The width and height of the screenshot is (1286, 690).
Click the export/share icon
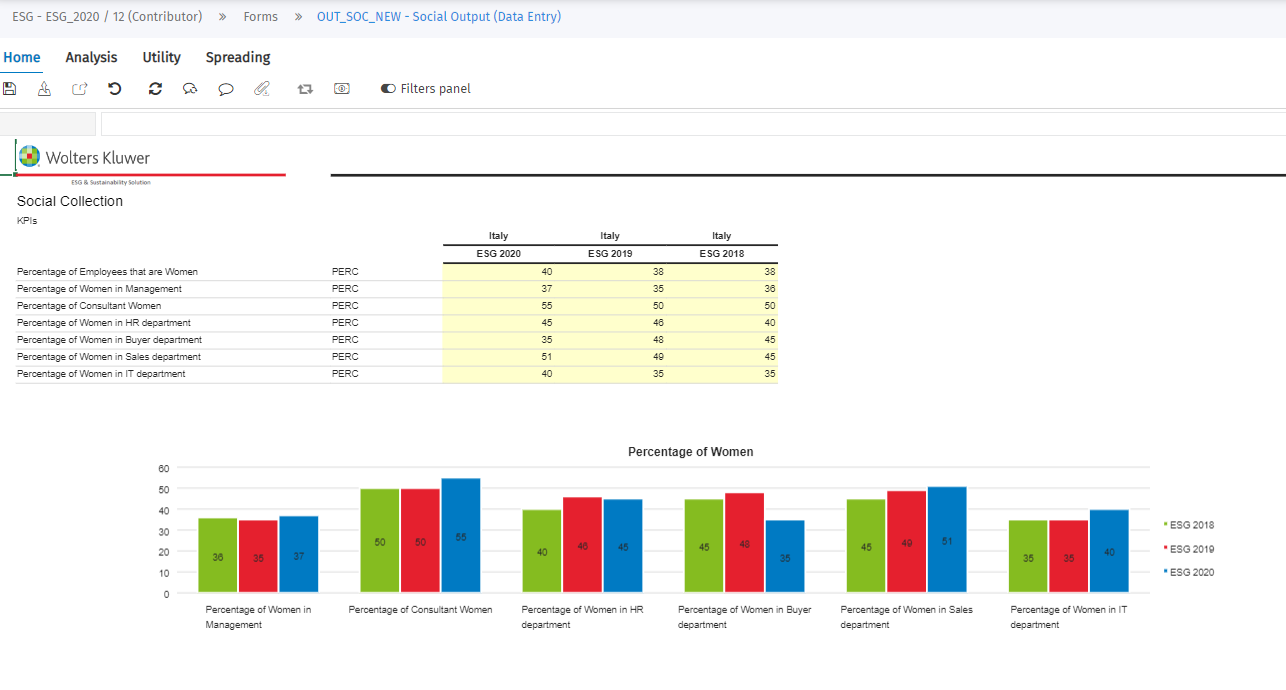click(79, 88)
